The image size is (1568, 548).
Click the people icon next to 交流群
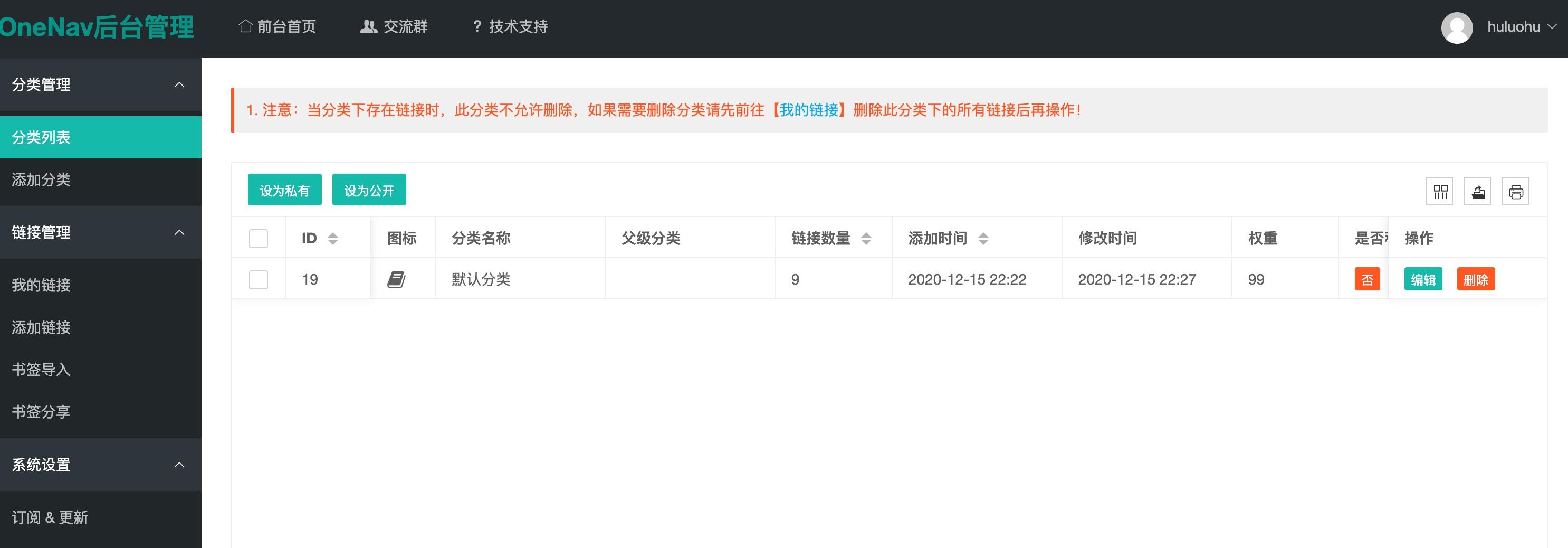click(368, 25)
